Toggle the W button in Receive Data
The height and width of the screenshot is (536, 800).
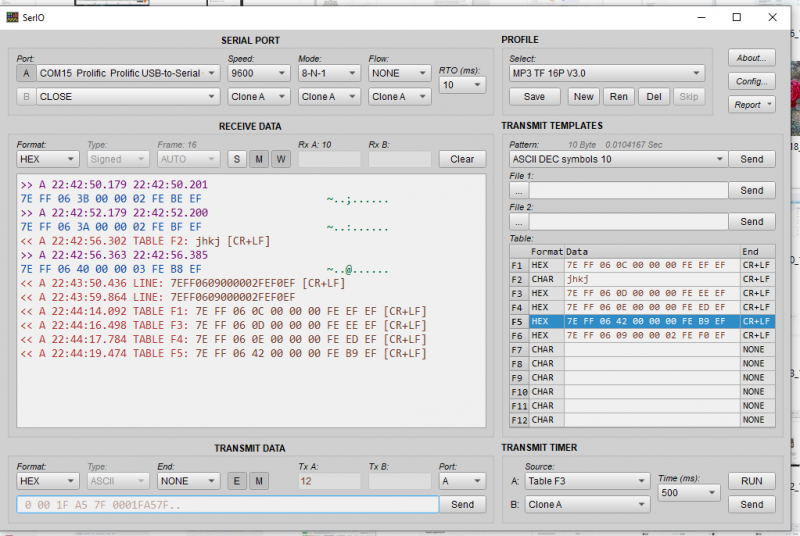(x=281, y=159)
